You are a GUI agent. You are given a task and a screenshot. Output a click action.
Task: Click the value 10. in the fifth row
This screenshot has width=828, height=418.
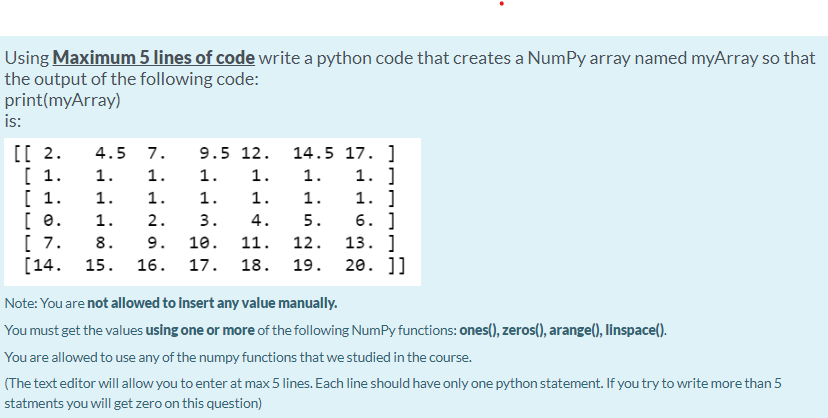(204, 243)
